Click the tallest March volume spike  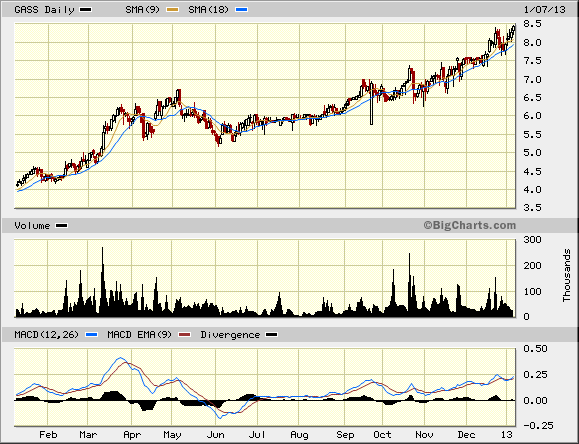coord(103,282)
